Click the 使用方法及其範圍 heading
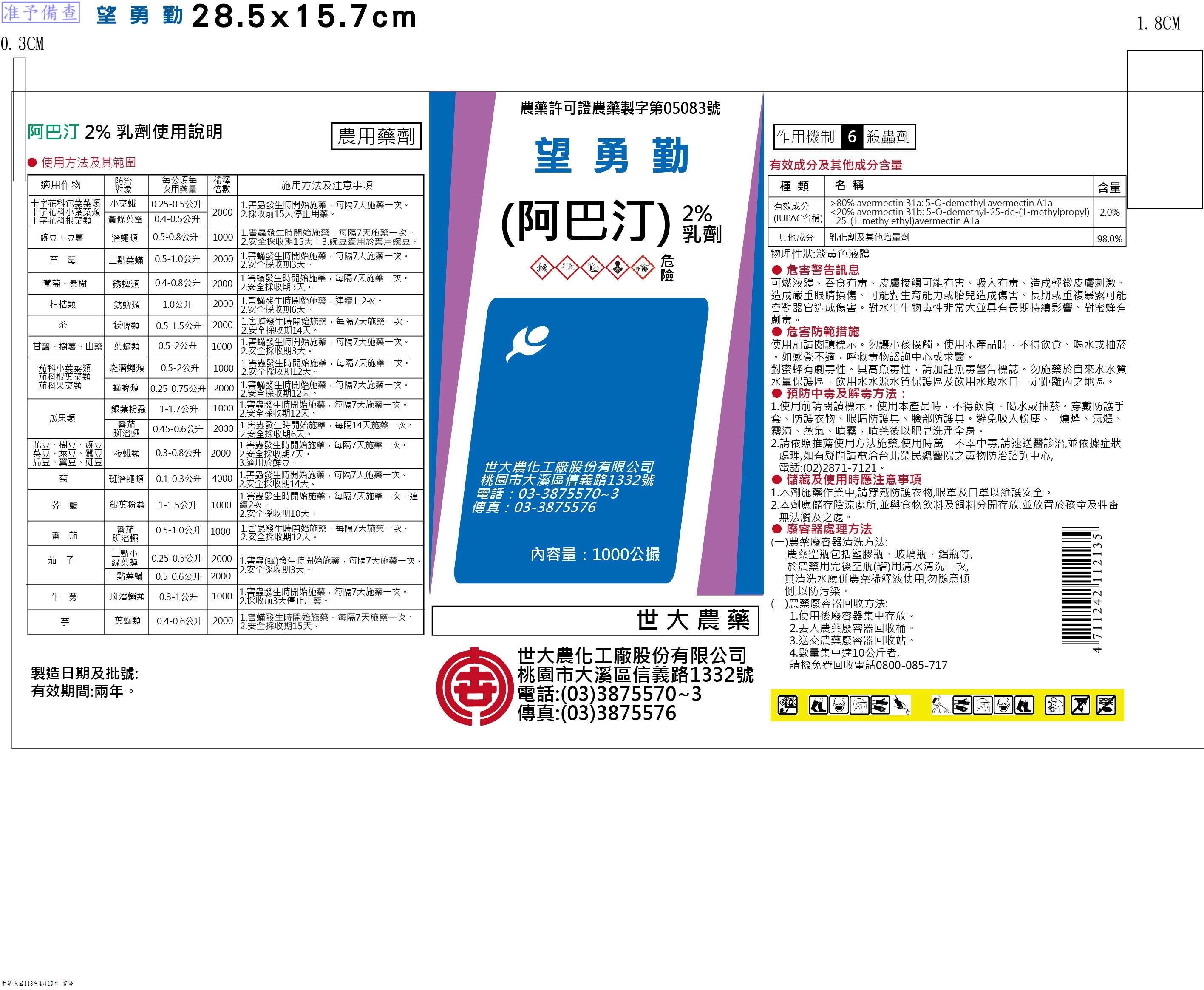Screen dimensions: 1204x990 click(x=88, y=162)
